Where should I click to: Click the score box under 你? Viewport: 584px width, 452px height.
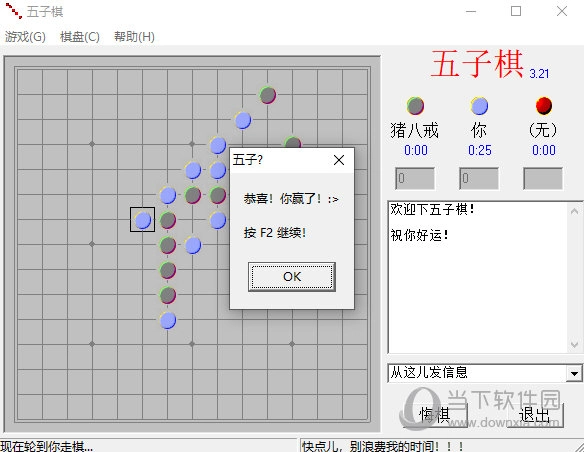click(x=479, y=178)
